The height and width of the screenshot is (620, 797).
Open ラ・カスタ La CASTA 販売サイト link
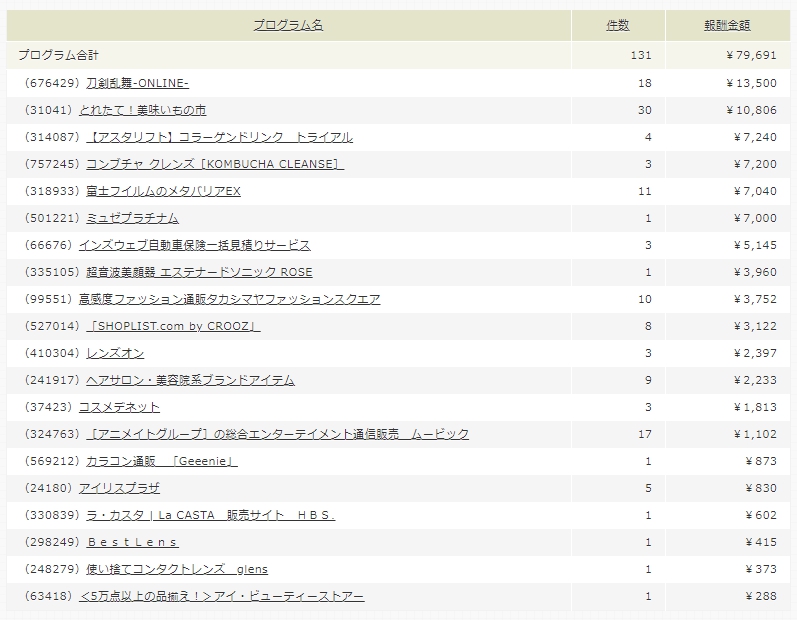click(210, 514)
